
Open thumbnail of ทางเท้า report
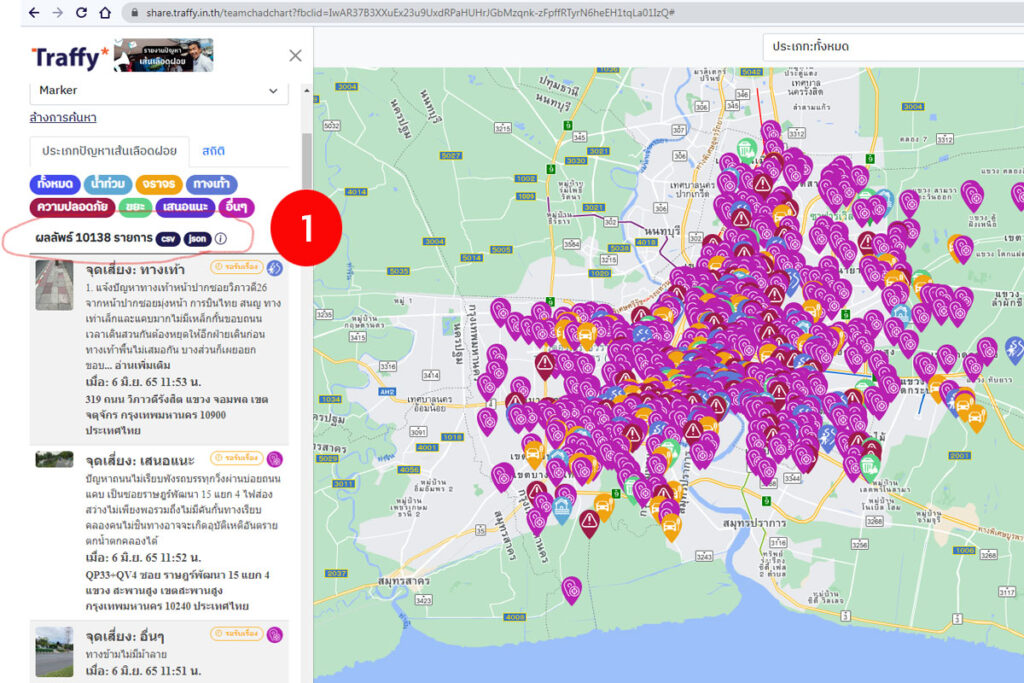click(x=54, y=285)
